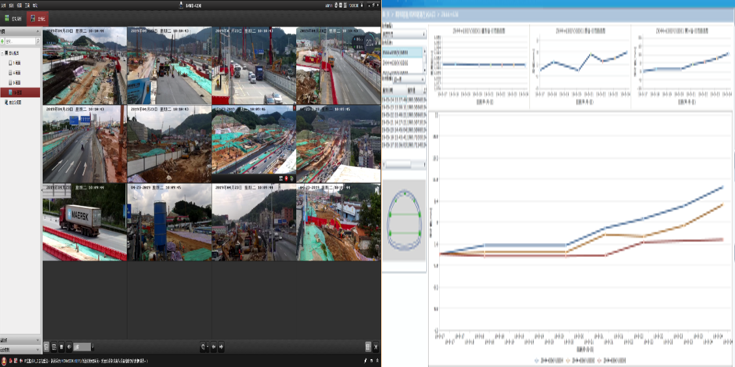Go to next page with right arrow icon
The height and width of the screenshot is (367, 735).
pyautogui.click(x=221, y=347)
